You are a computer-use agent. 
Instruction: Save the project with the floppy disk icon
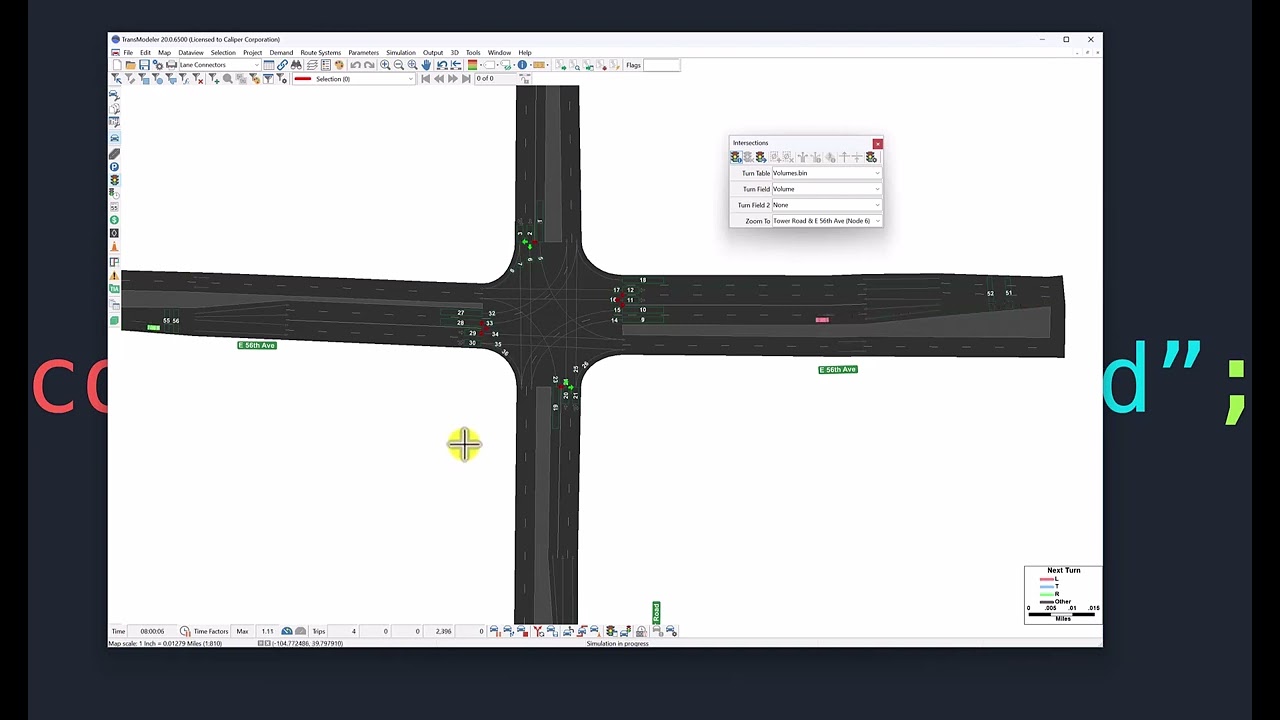[144, 65]
